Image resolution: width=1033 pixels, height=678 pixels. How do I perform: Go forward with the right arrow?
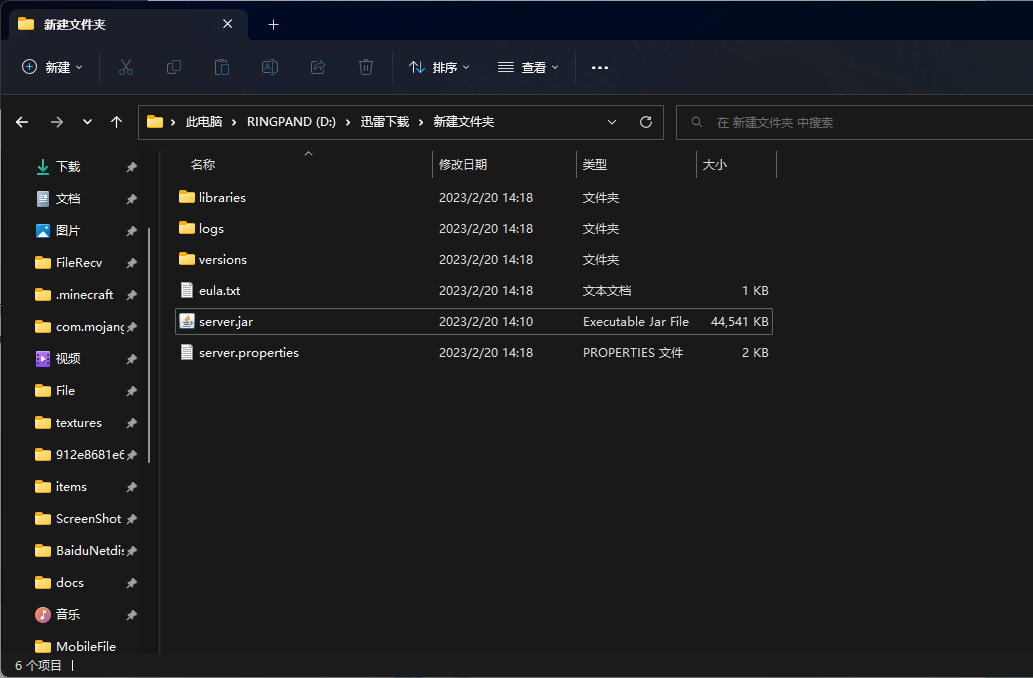tap(57, 122)
